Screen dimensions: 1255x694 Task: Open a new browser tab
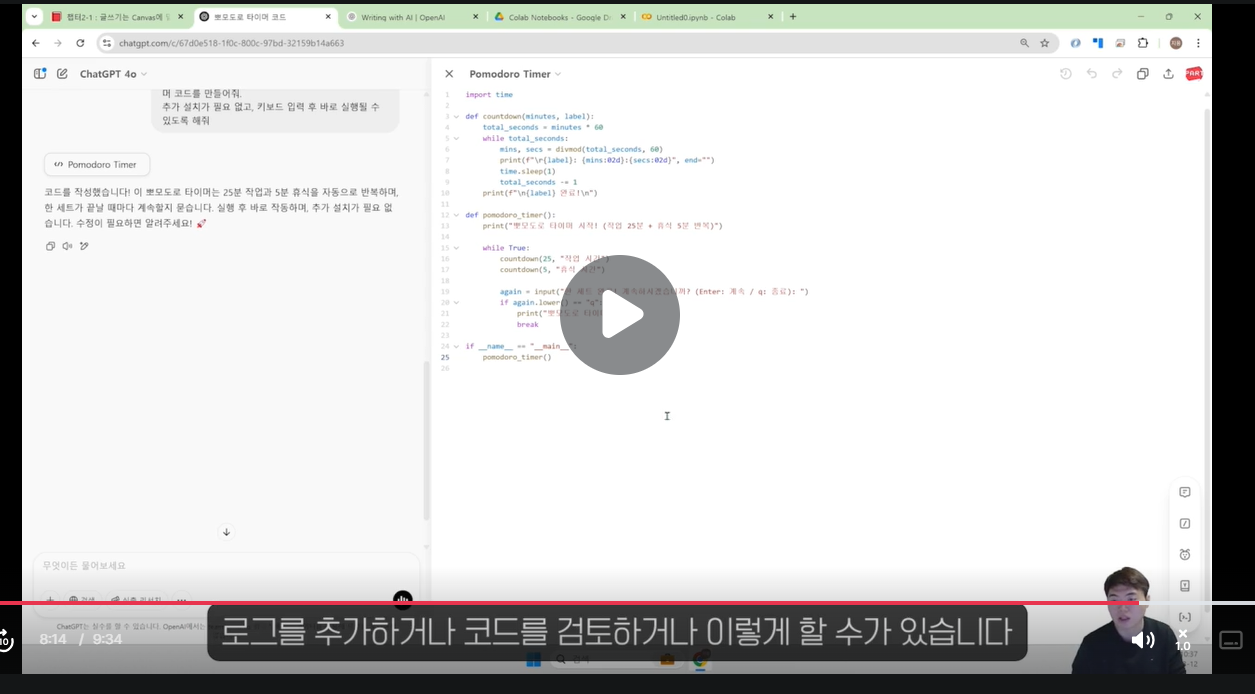point(793,17)
